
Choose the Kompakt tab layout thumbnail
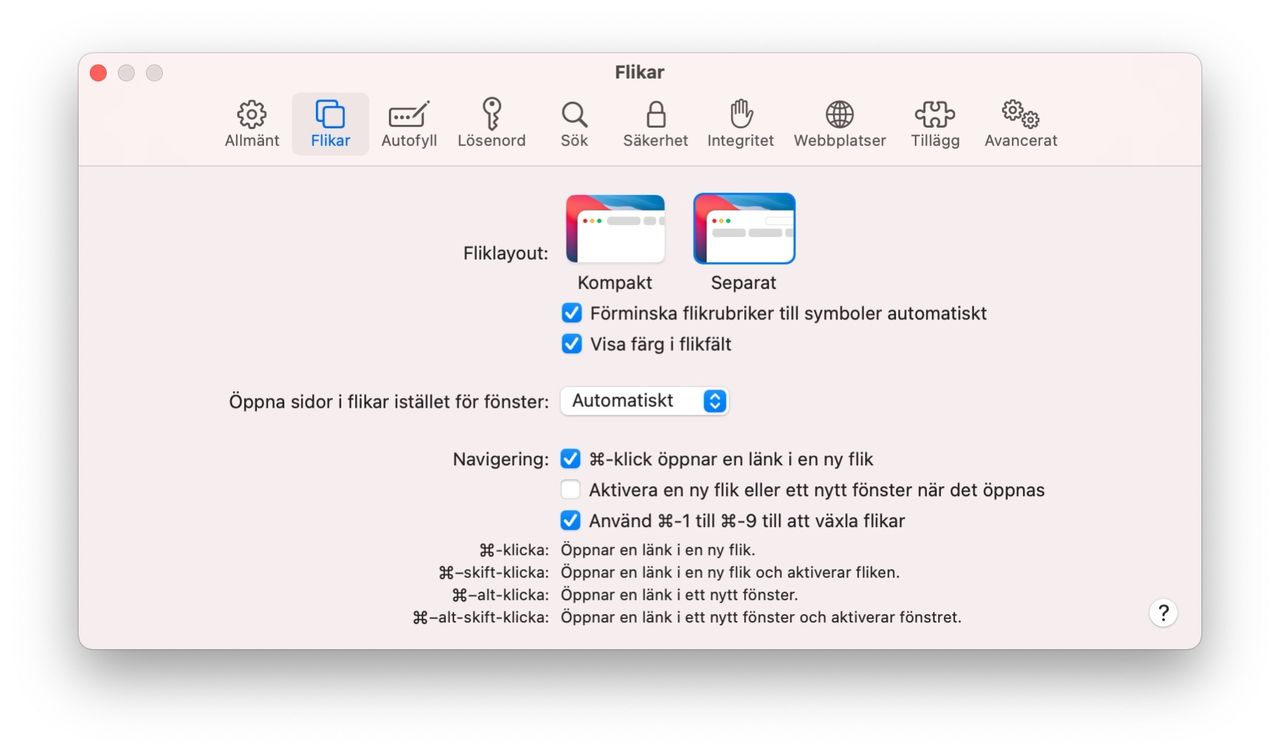[615, 229]
